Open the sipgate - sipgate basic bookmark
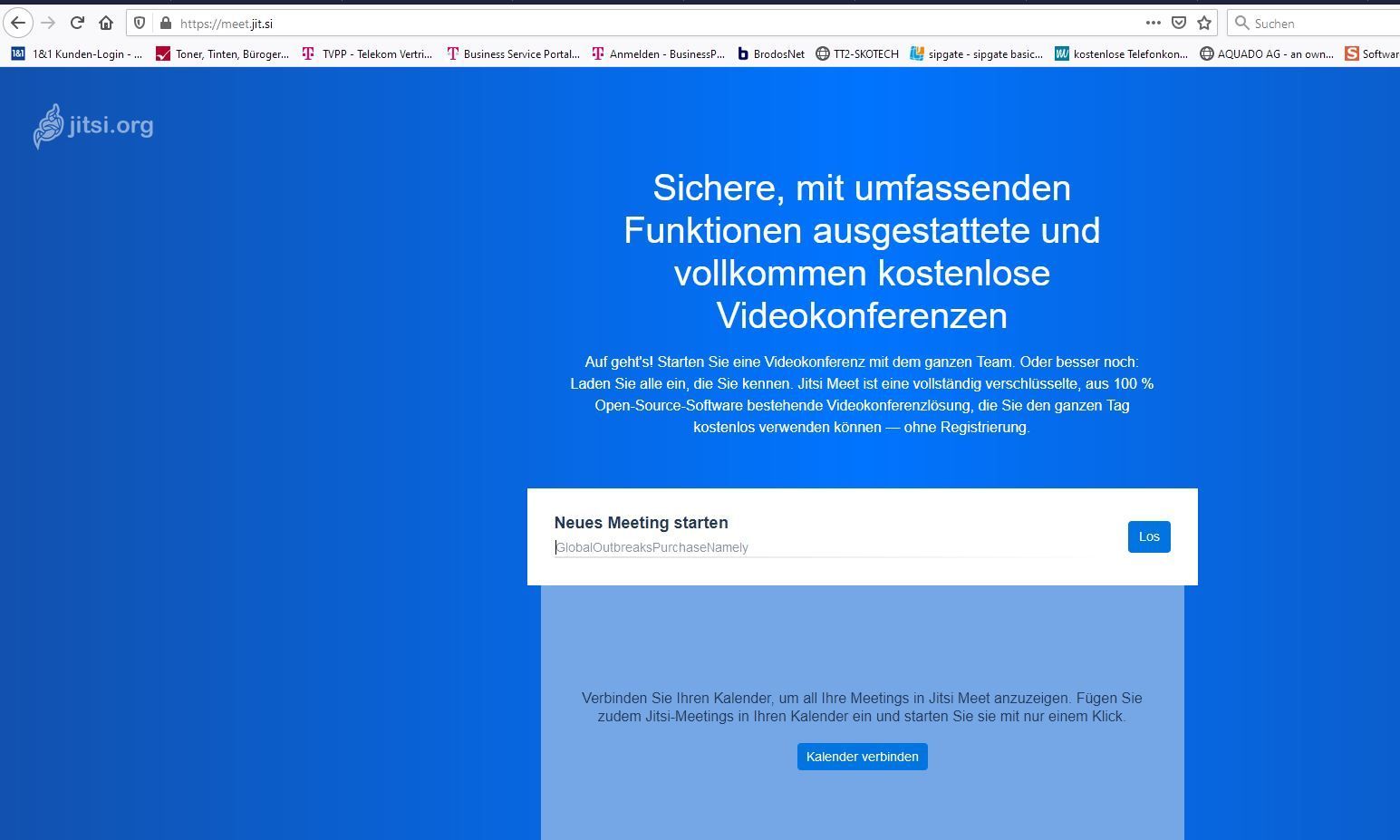1400x840 pixels. coord(976,53)
